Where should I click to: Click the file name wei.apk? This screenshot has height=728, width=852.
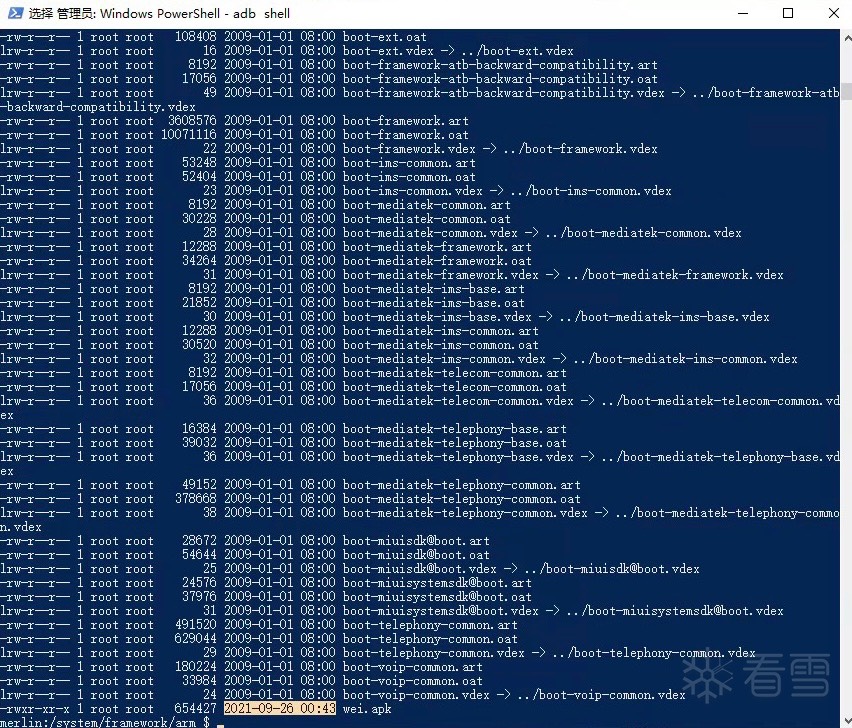pos(367,709)
